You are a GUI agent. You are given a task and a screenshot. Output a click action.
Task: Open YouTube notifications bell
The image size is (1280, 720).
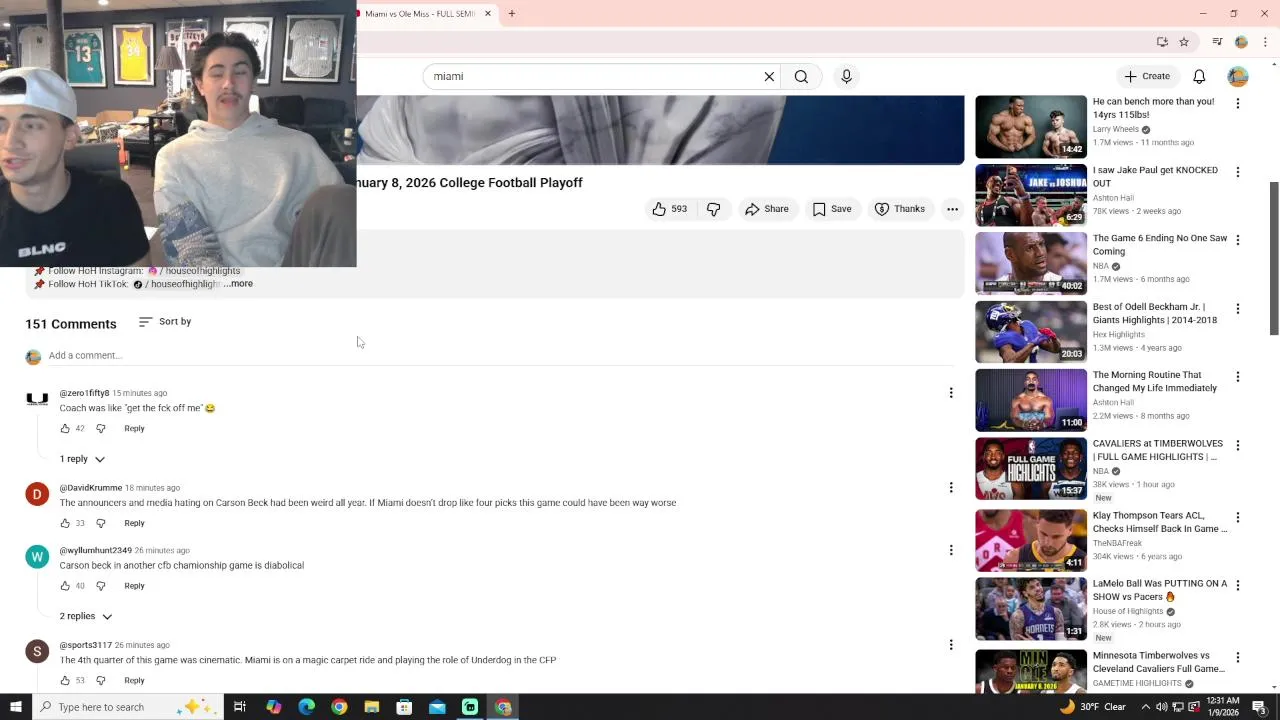click(1199, 76)
